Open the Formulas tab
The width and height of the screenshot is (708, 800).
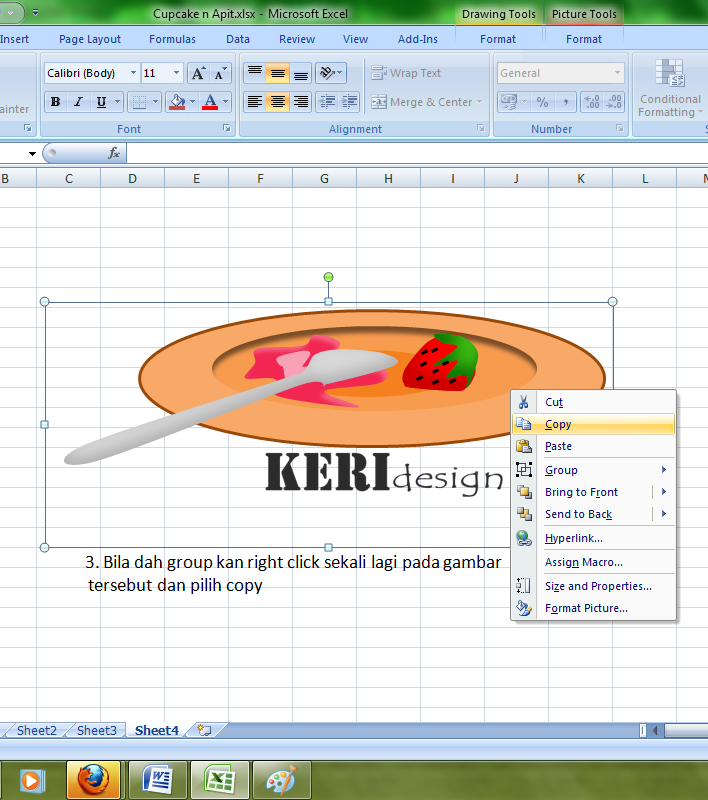[172, 39]
